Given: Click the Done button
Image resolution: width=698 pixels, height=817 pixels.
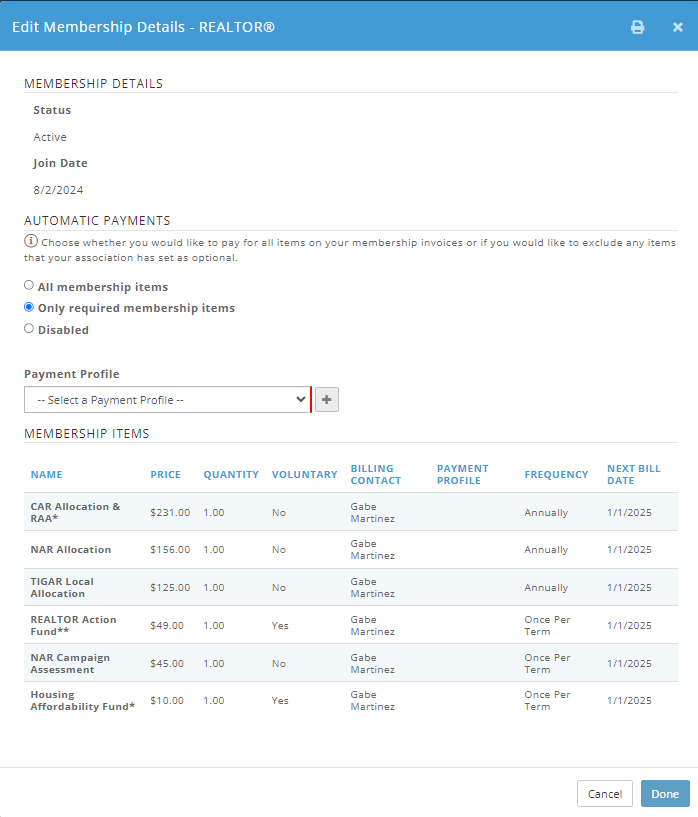Looking at the screenshot, I should (665, 794).
